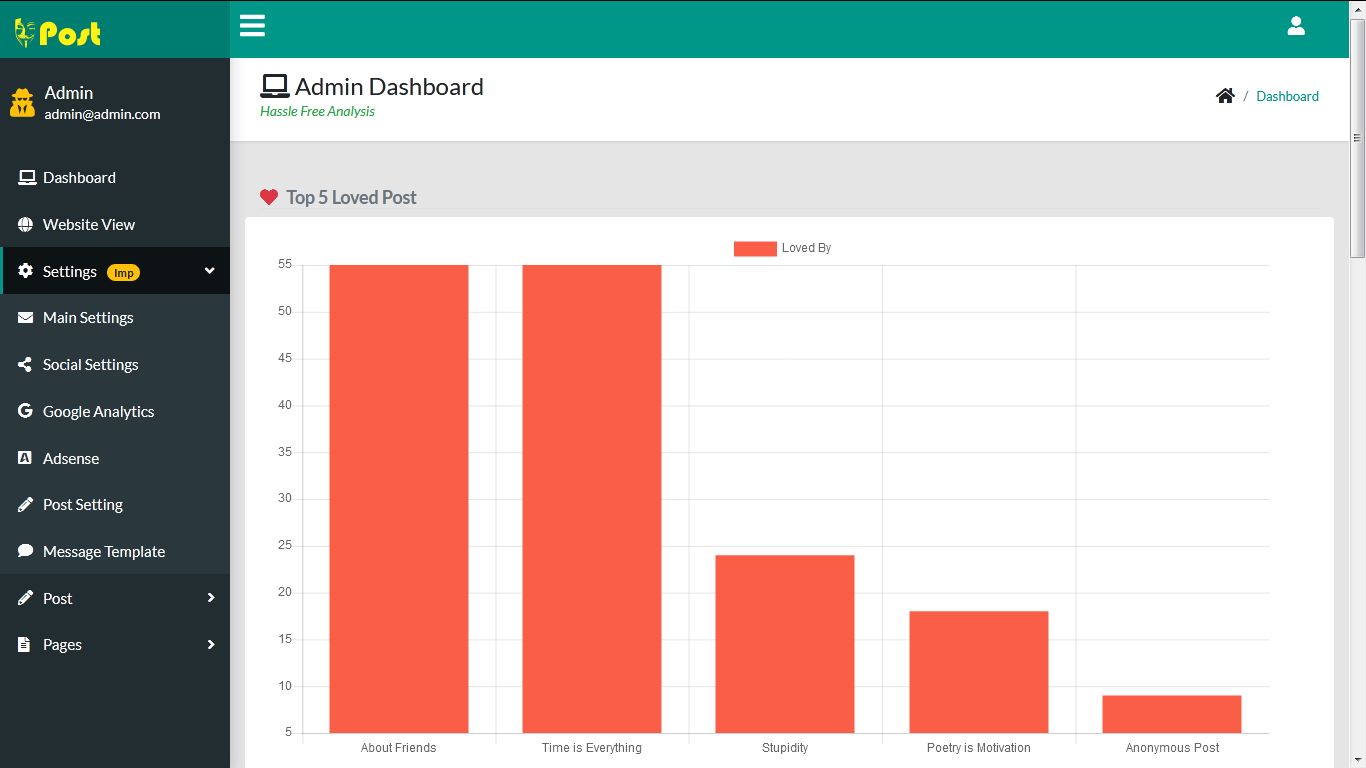The height and width of the screenshot is (768, 1366).
Task: Click the Dashboard laptop icon in the sidebar
Action: click(x=26, y=178)
